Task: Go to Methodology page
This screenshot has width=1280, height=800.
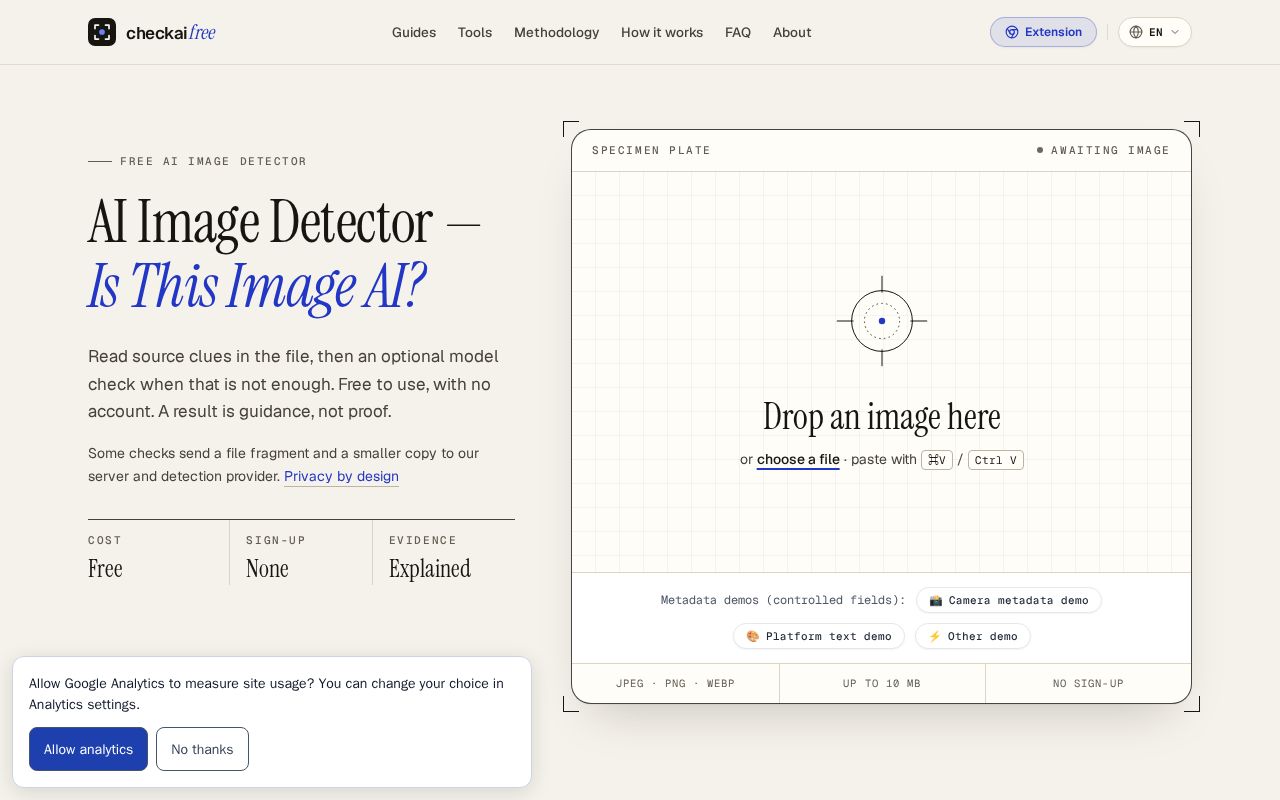Action: (x=556, y=32)
